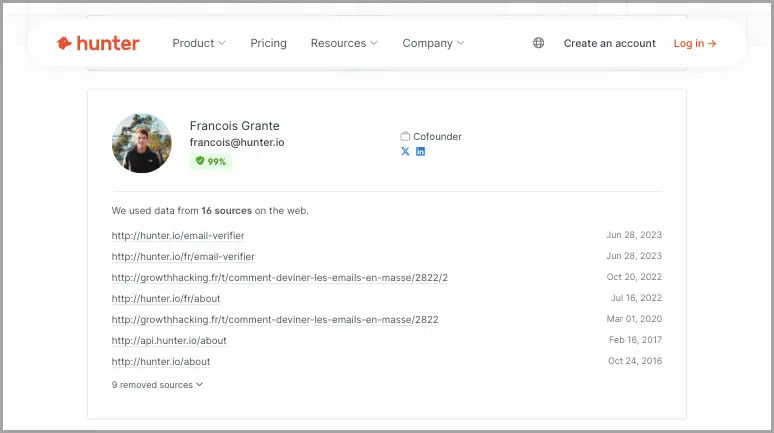774x433 pixels.
Task: Open the globe language selector
Action: [539, 43]
